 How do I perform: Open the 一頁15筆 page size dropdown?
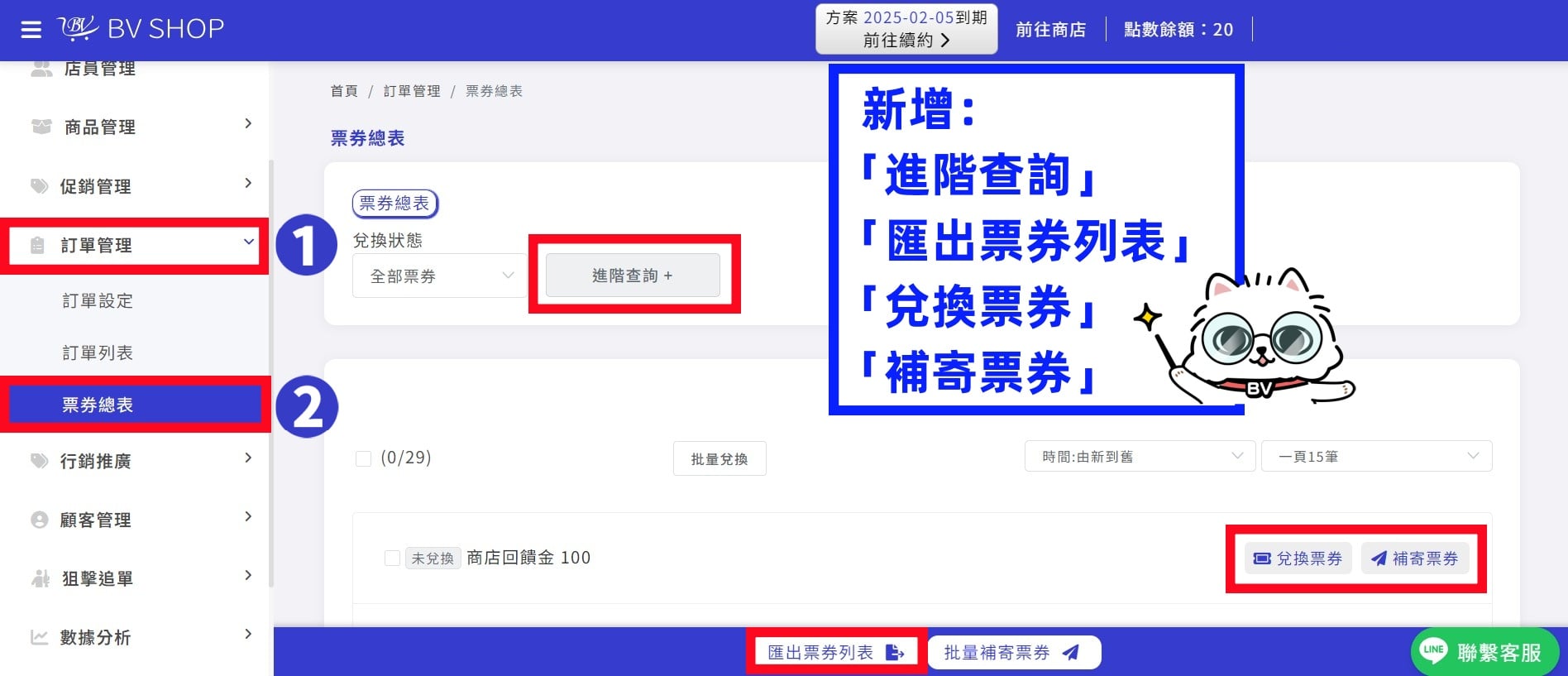pyautogui.click(x=1377, y=457)
